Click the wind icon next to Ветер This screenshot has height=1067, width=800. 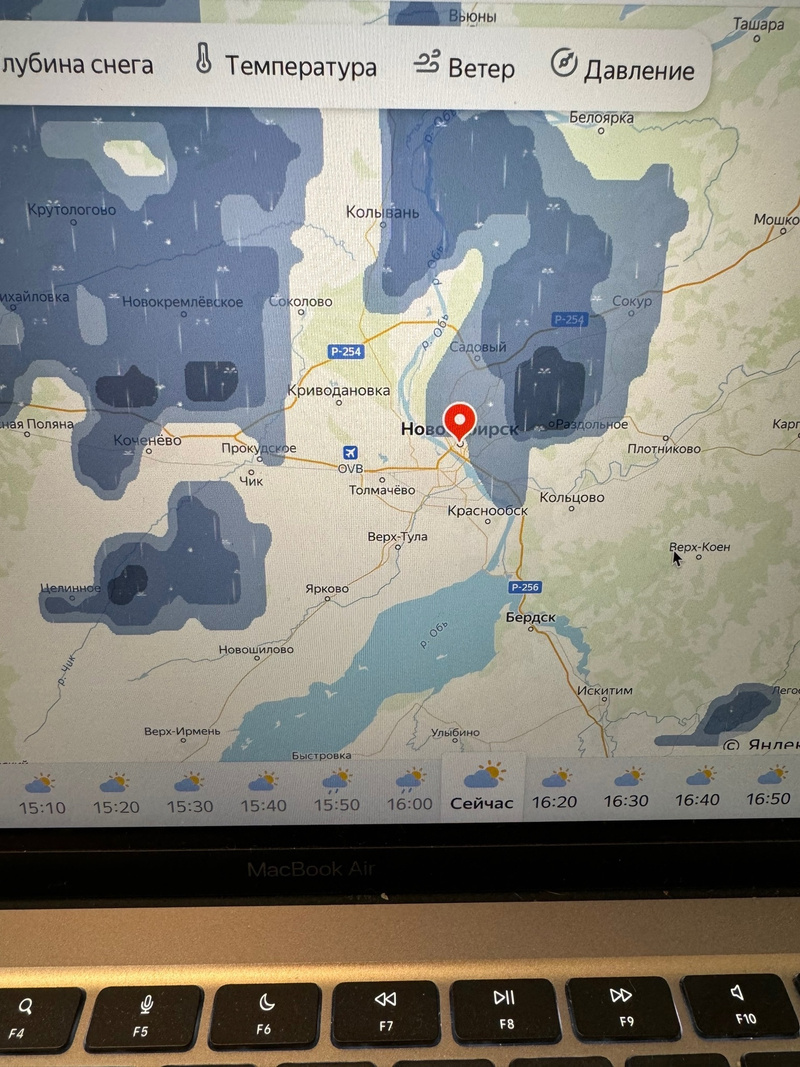click(x=426, y=61)
